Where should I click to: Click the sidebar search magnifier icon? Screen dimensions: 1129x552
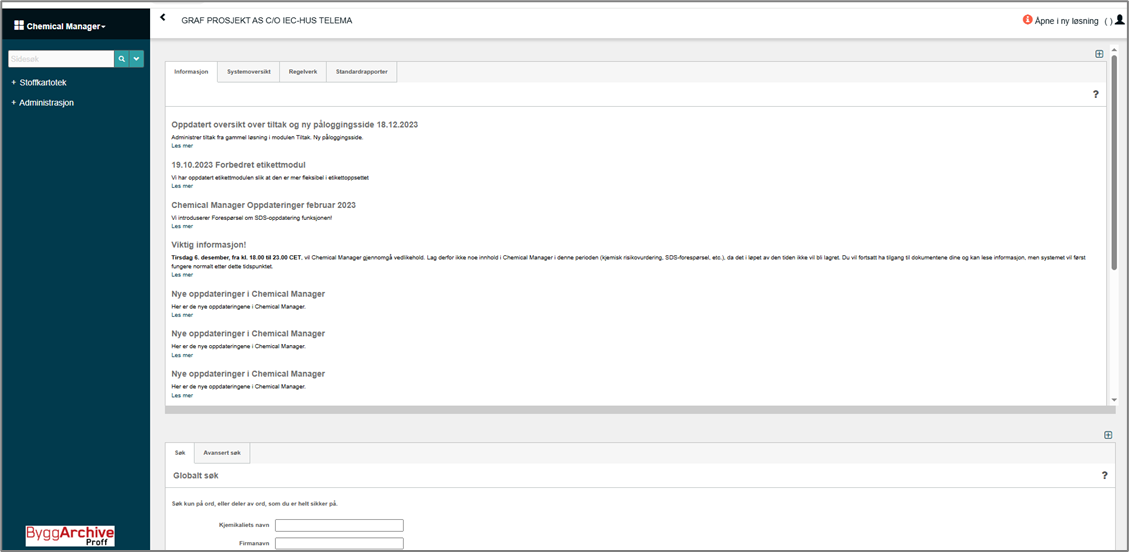(x=122, y=59)
